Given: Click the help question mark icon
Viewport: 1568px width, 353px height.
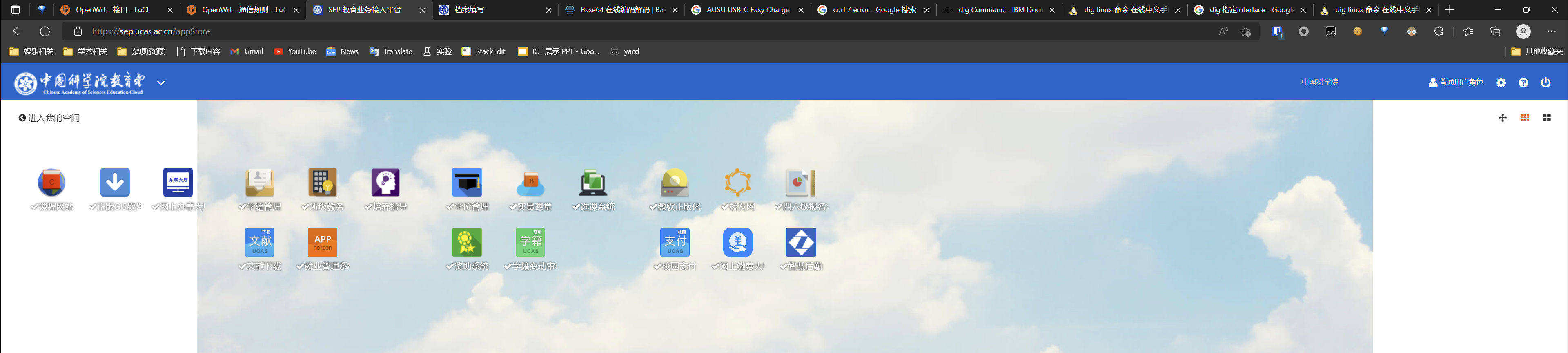Looking at the screenshot, I should coord(1523,83).
